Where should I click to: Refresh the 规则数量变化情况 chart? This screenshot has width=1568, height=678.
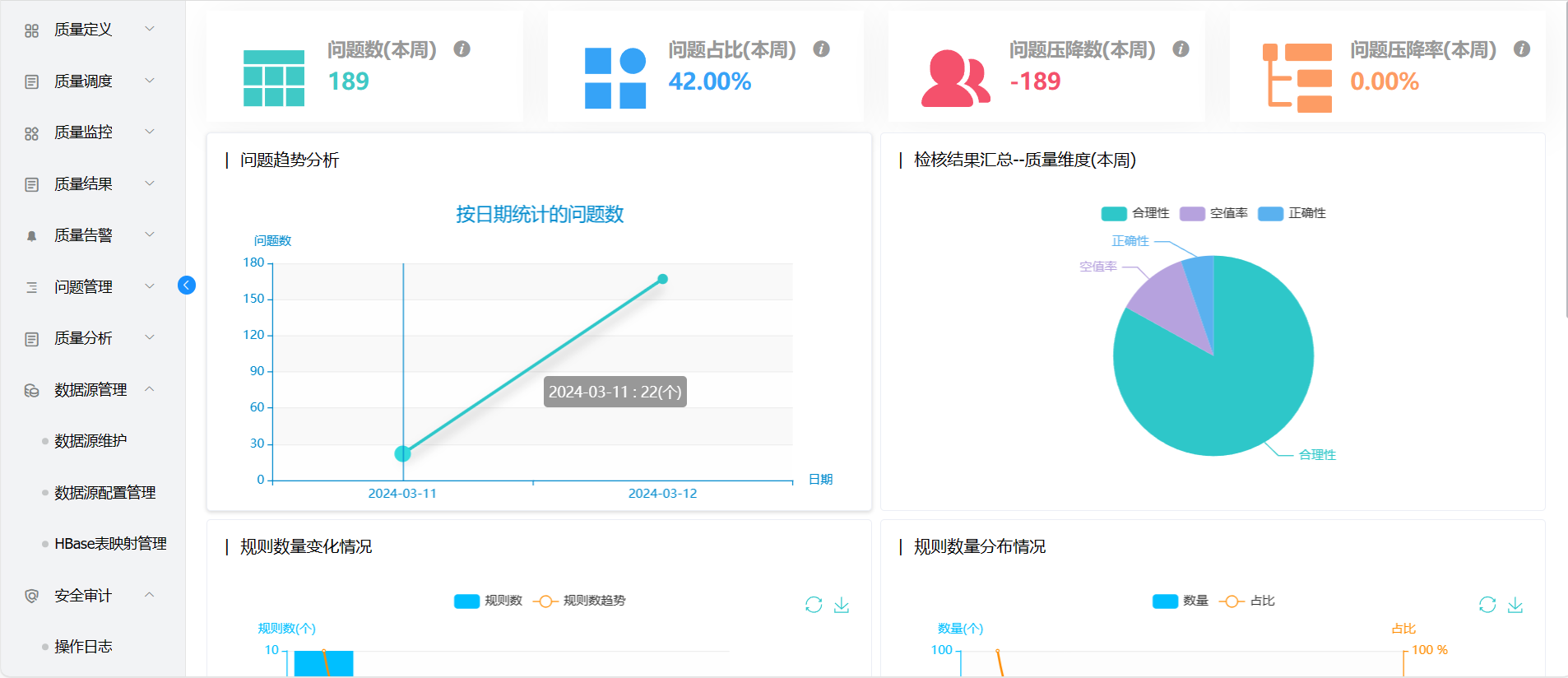click(814, 605)
